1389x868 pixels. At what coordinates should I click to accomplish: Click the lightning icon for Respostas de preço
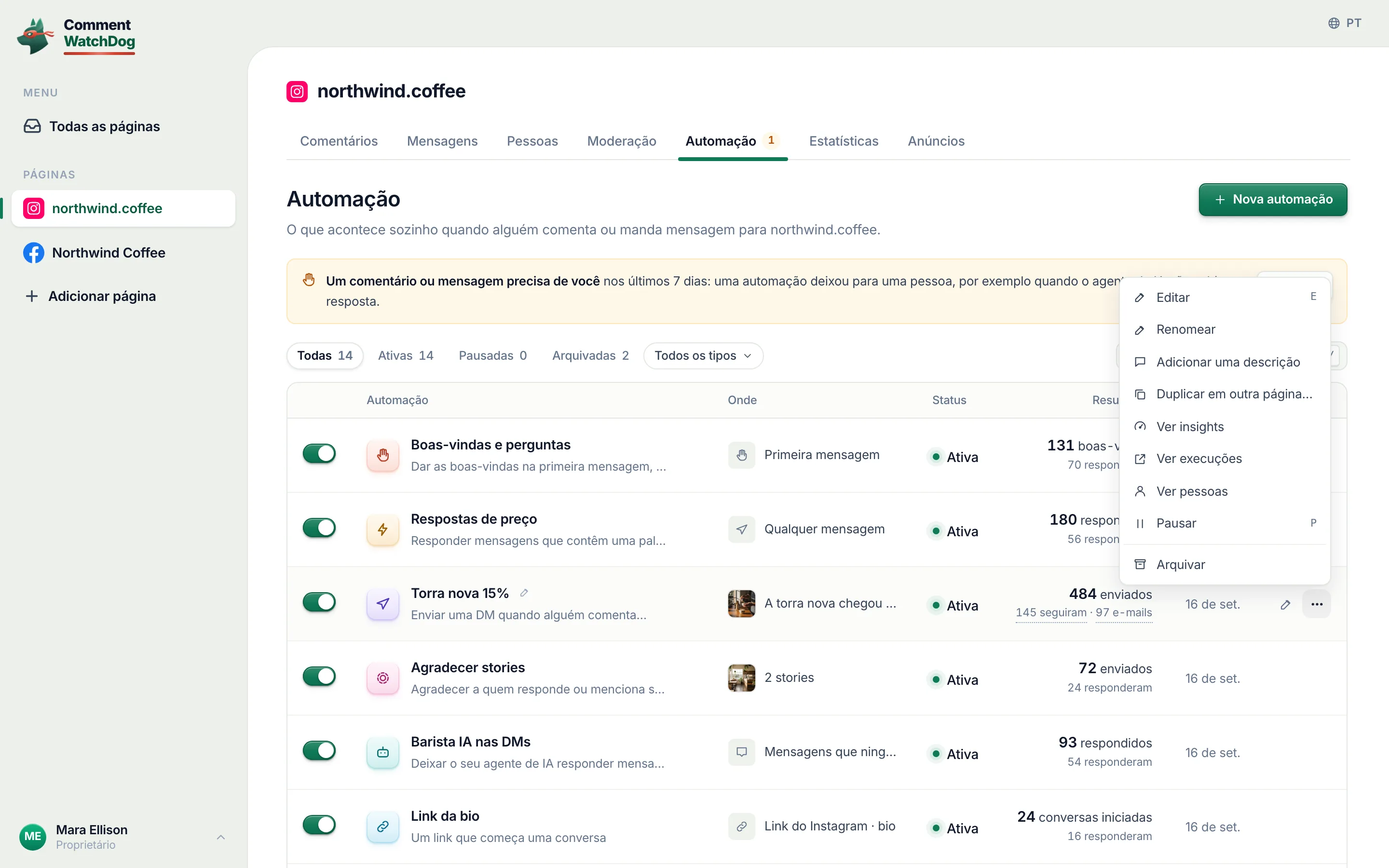[383, 529]
